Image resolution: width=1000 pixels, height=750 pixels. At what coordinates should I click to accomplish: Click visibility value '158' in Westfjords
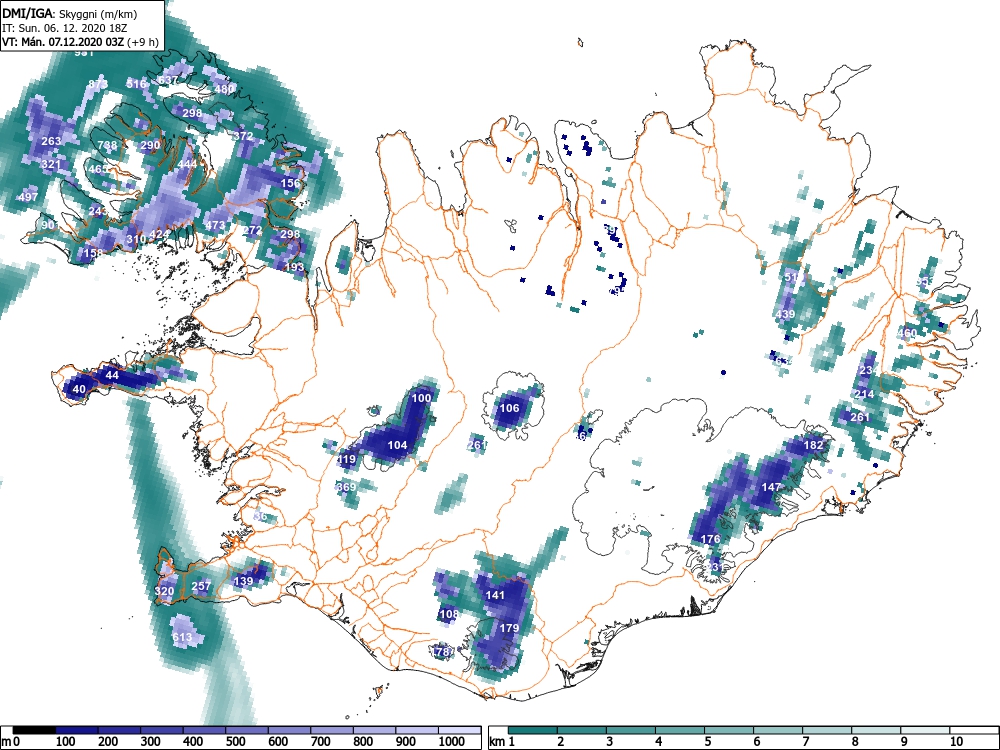(93, 253)
